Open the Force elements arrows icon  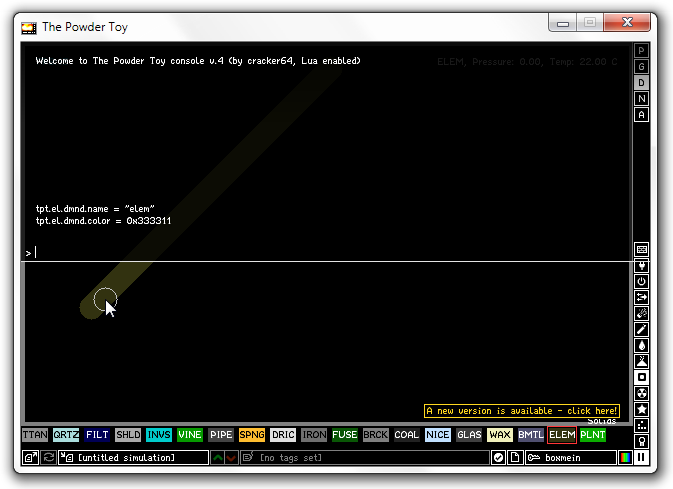pos(642,298)
